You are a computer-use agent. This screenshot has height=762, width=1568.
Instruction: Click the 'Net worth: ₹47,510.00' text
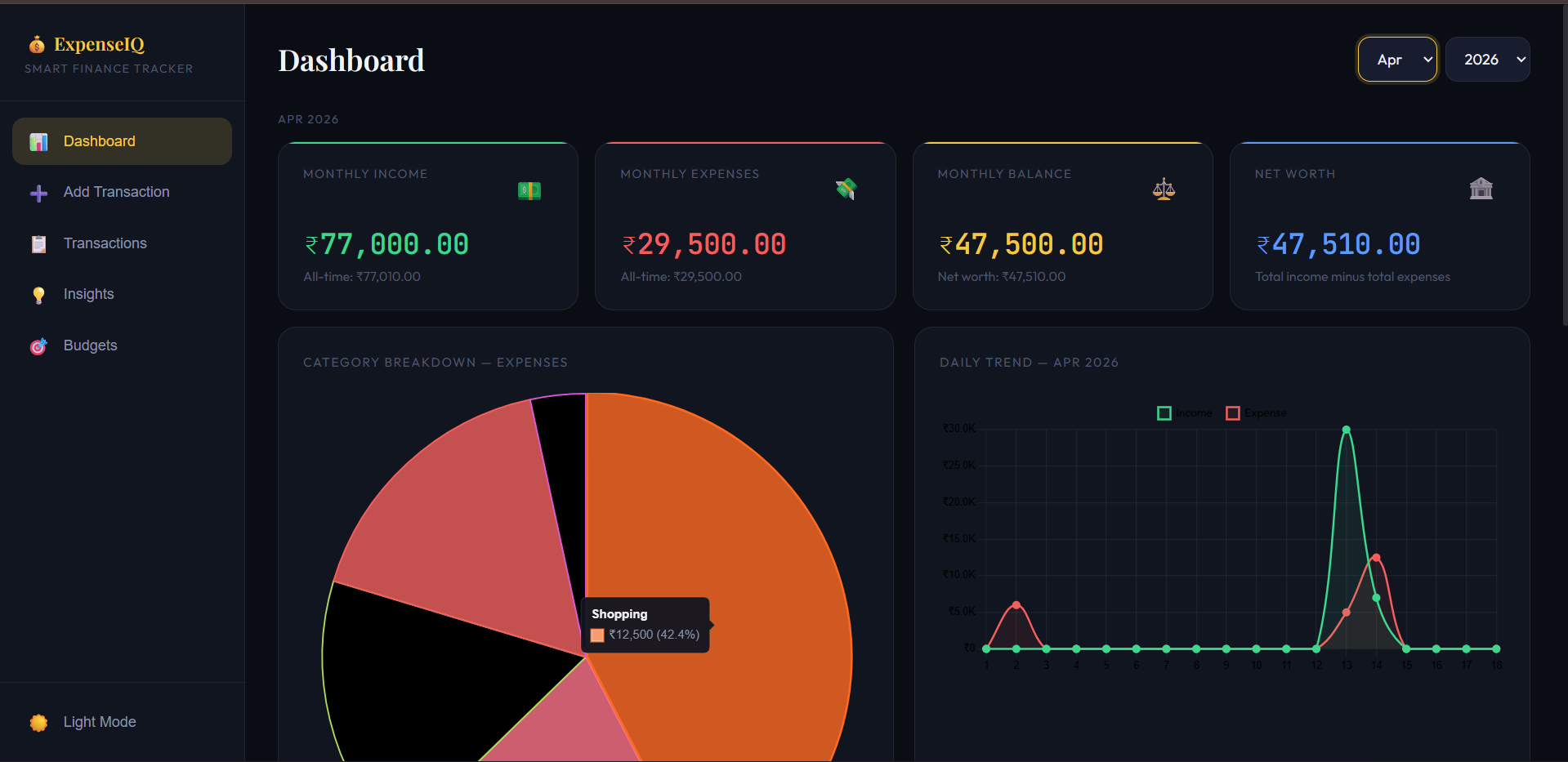coord(1002,277)
